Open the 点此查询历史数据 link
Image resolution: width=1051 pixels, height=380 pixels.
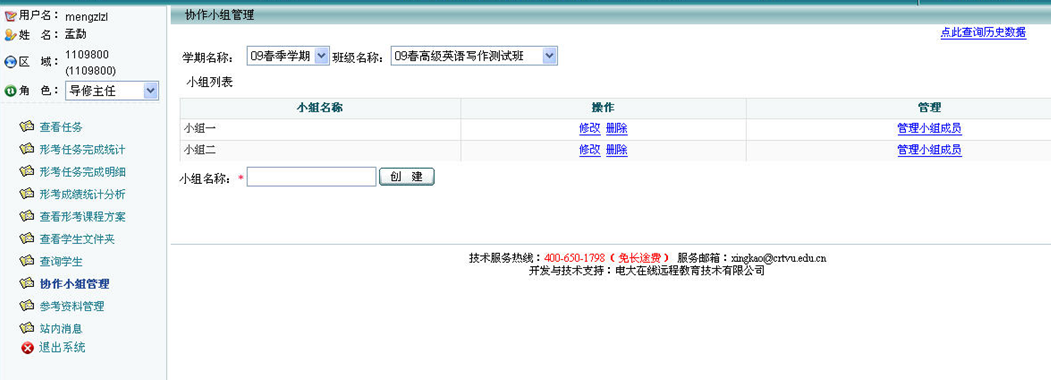pos(983,32)
